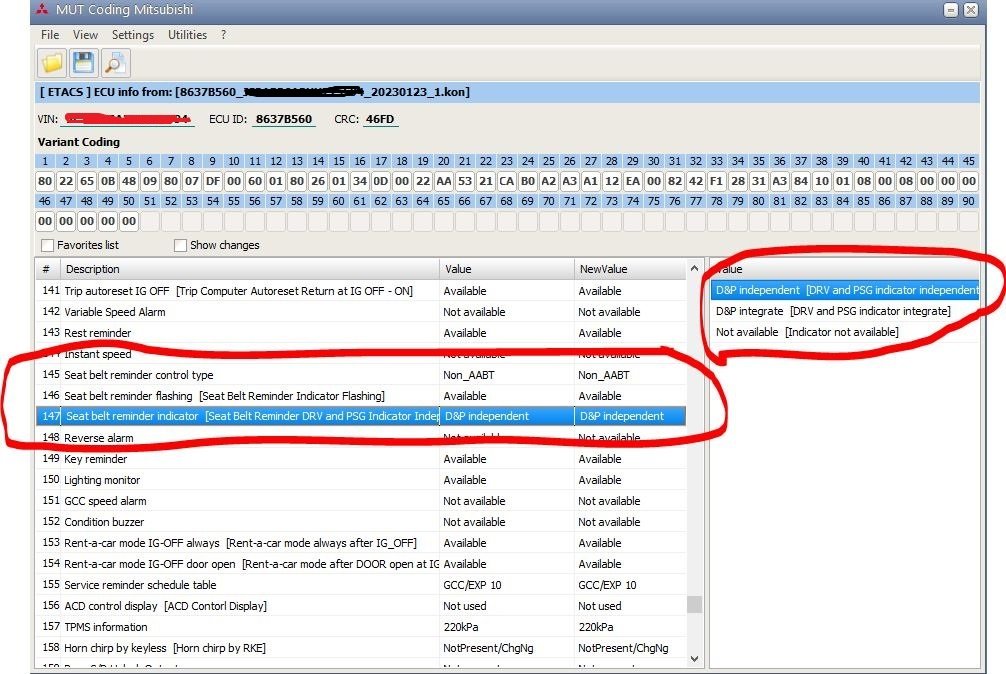This screenshot has height=674, width=1006.
Task: Sort the table by Description column header
Action: pos(250,269)
